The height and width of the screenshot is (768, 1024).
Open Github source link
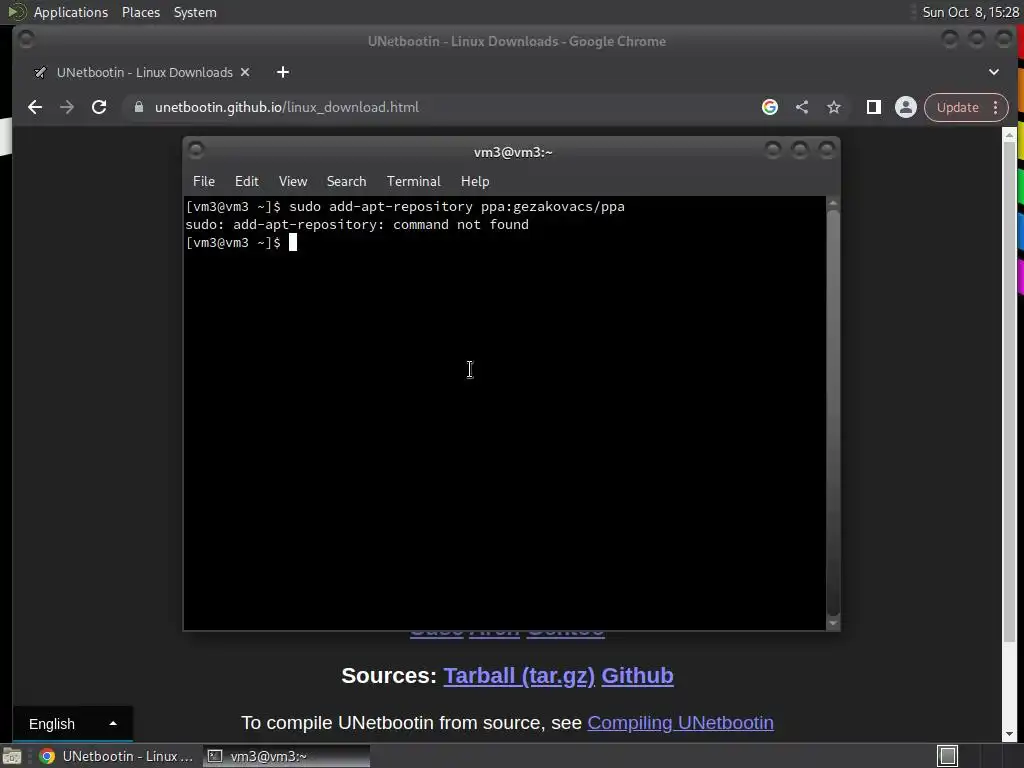click(x=637, y=675)
